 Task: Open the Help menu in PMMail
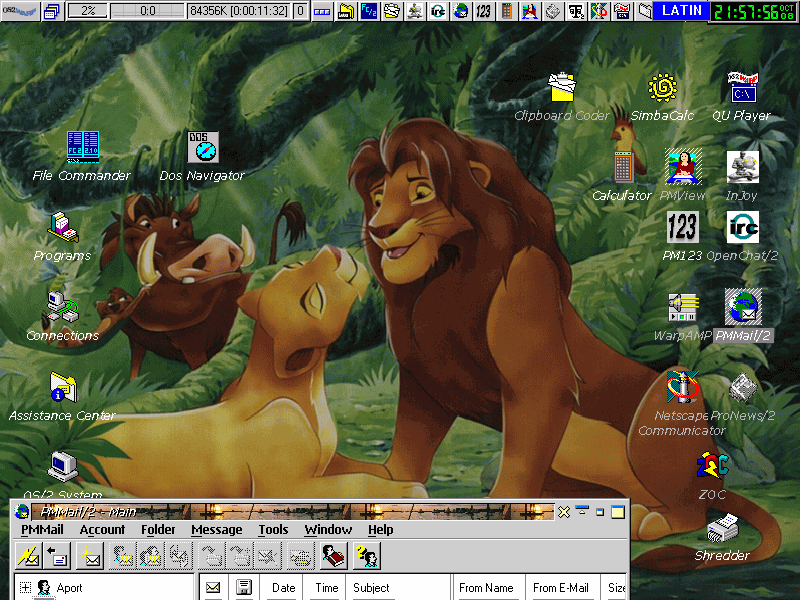pyautogui.click(x=381, y=530)
